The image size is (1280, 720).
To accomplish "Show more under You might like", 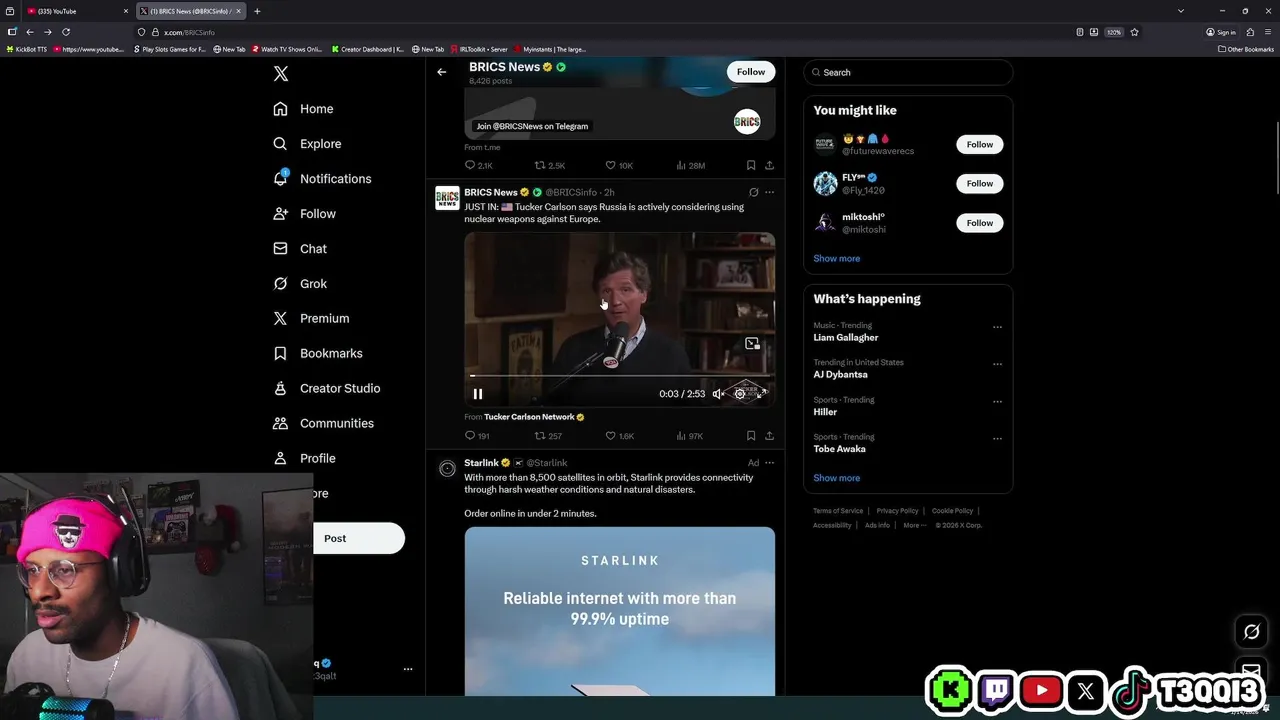I will [x=836, y=258].
